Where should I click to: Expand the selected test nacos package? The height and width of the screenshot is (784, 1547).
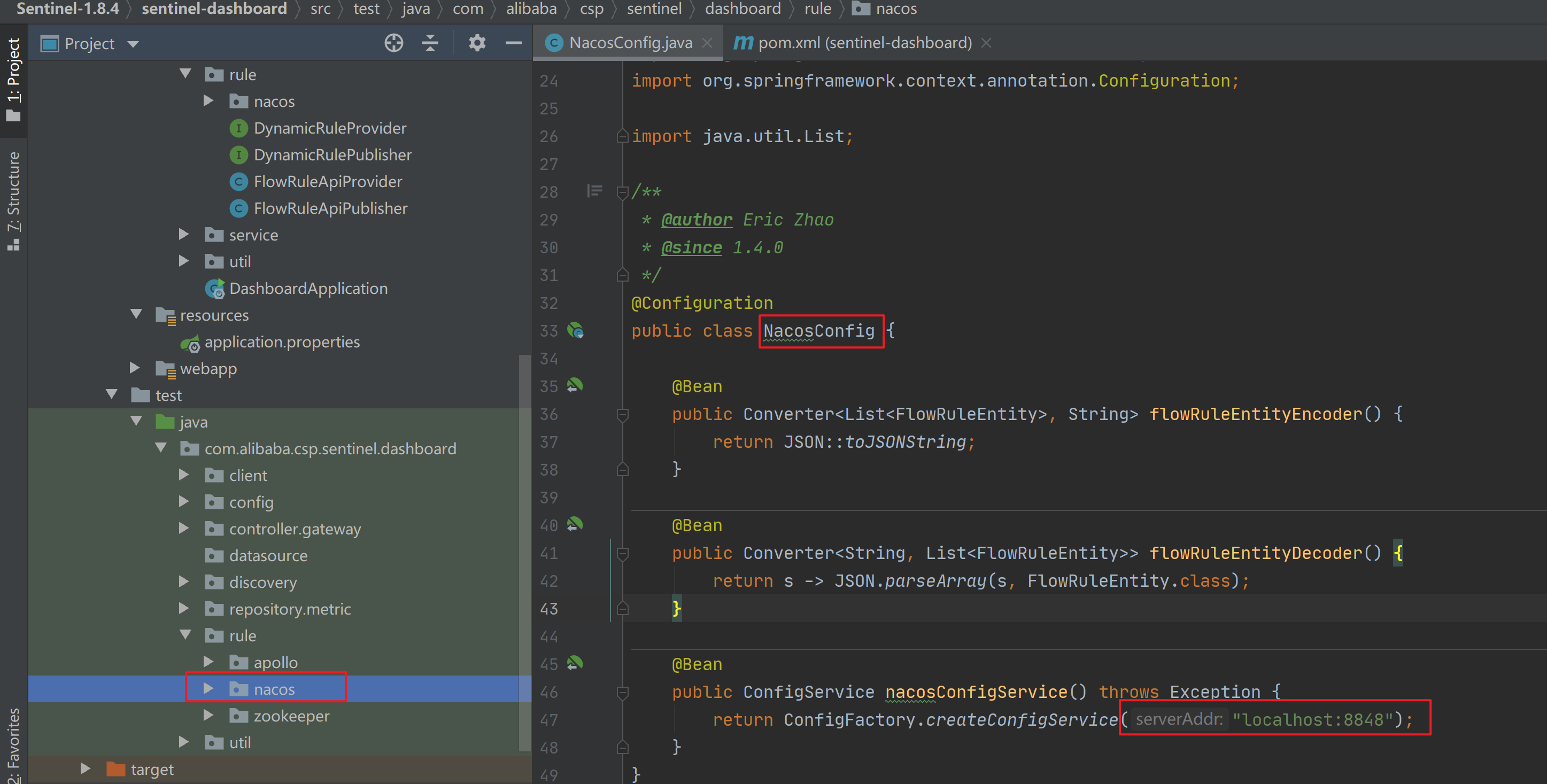[208, 688]
